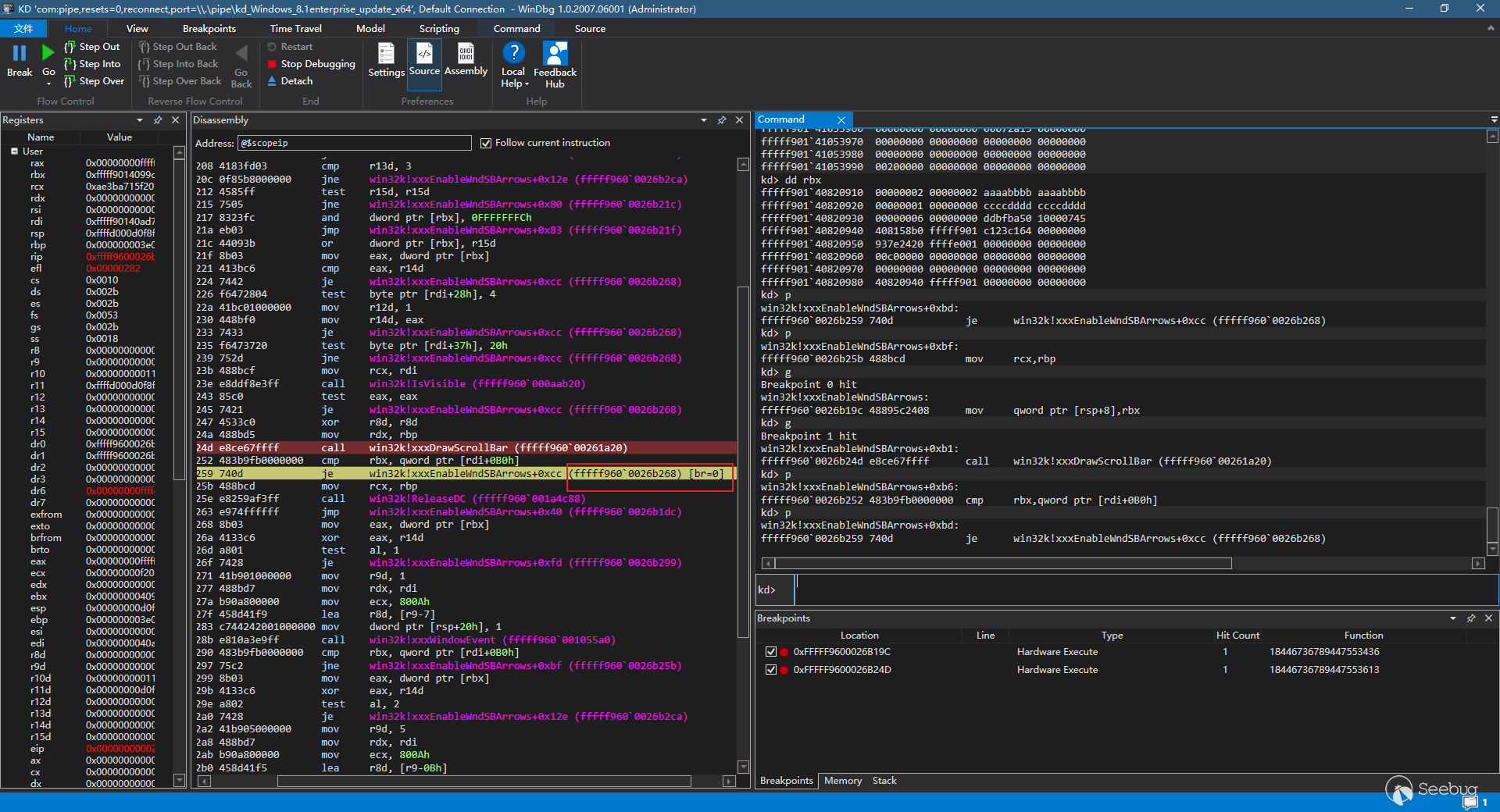The image size is (1500, 812).
Task: Click Disassembly scrollbar up arrow
Action: pyautogui.click(x=743, y=164)
